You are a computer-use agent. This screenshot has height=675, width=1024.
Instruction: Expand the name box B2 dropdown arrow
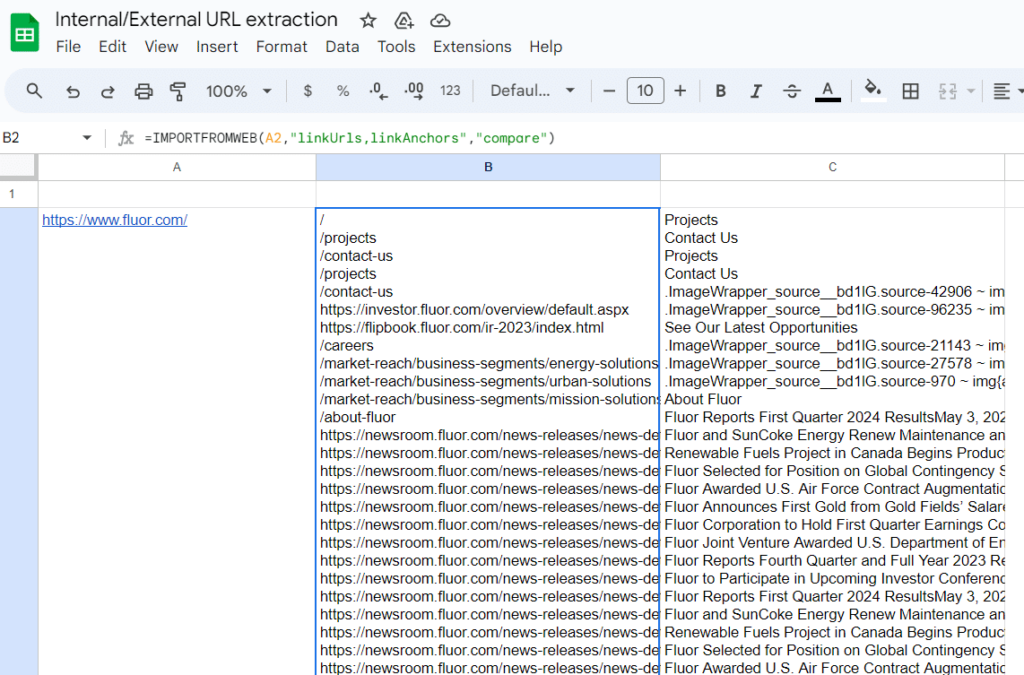coord(87,138)
